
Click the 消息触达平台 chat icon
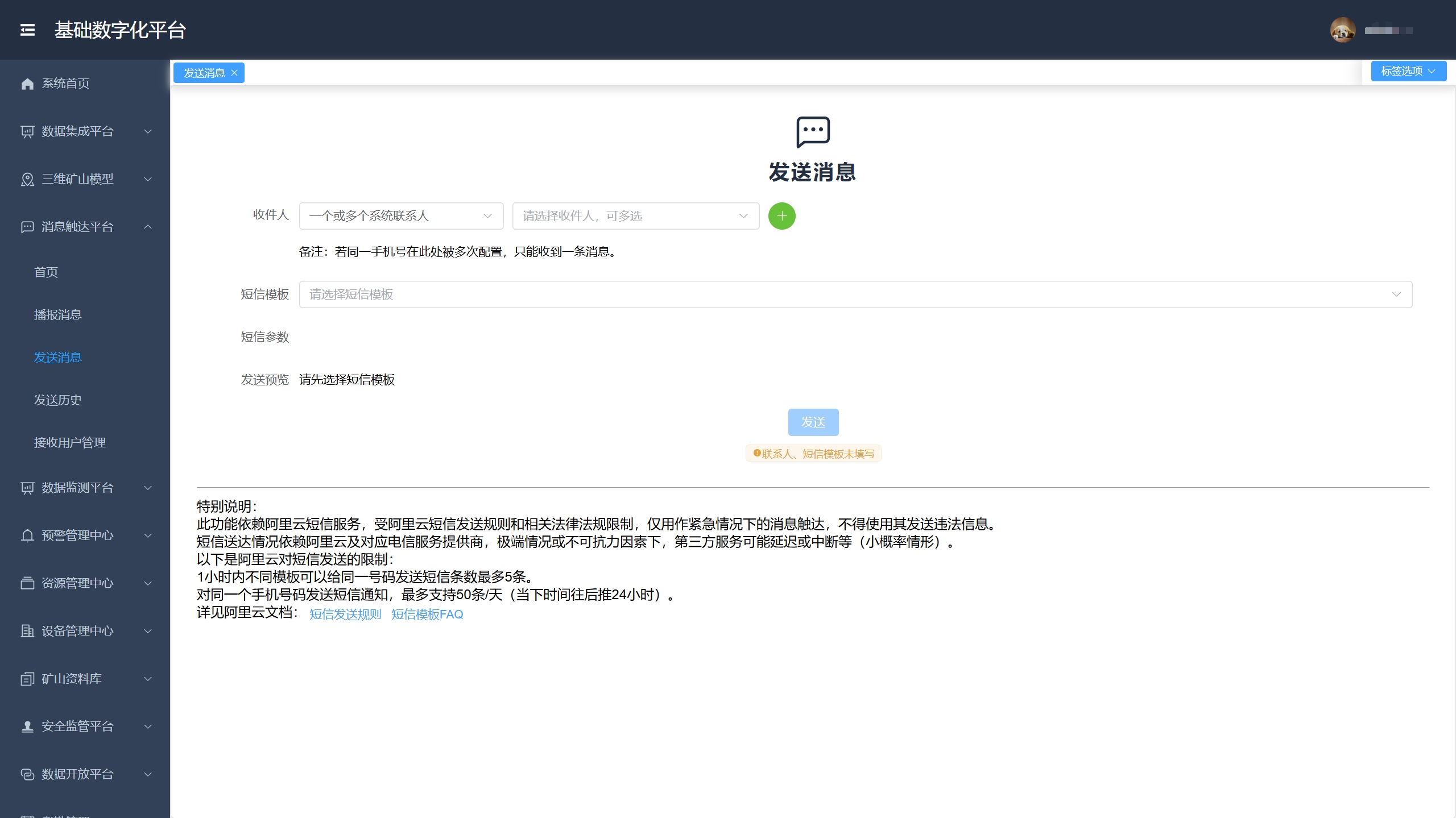27,227
